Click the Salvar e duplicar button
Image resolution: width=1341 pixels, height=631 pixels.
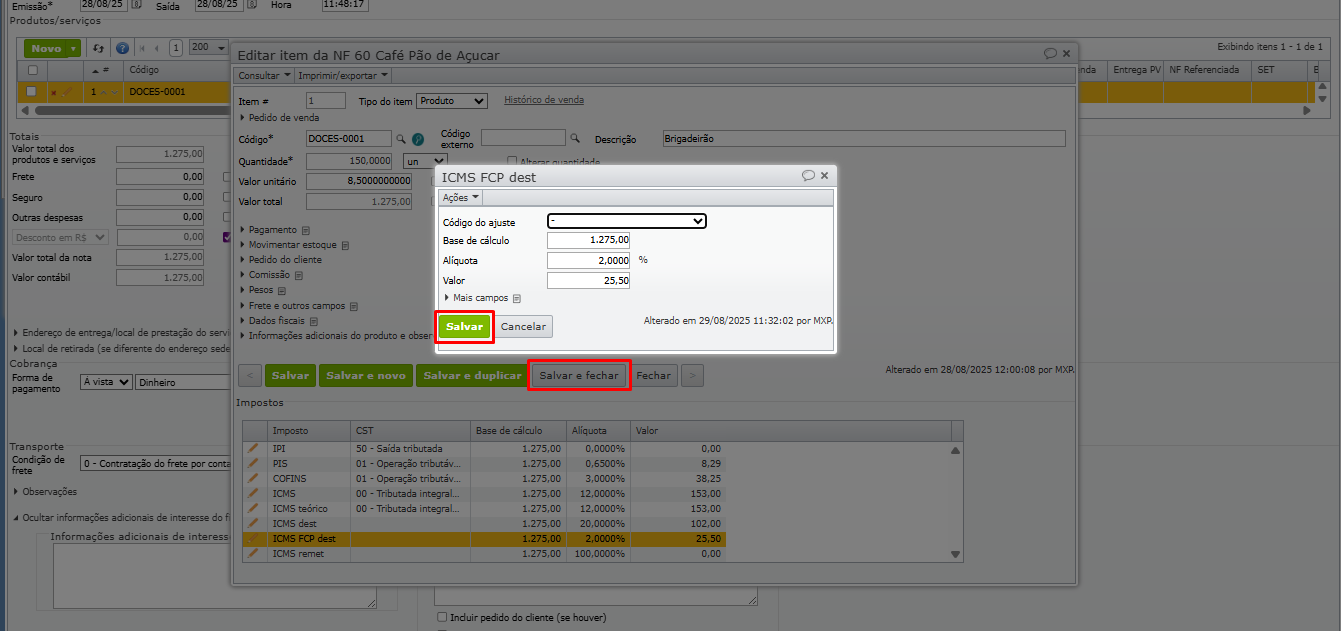[472, 376]
